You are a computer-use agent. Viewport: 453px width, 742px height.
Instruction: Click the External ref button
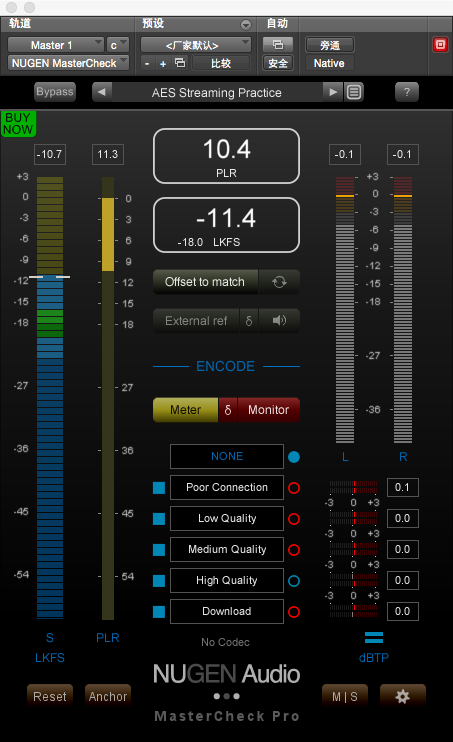tap(196, 320)
